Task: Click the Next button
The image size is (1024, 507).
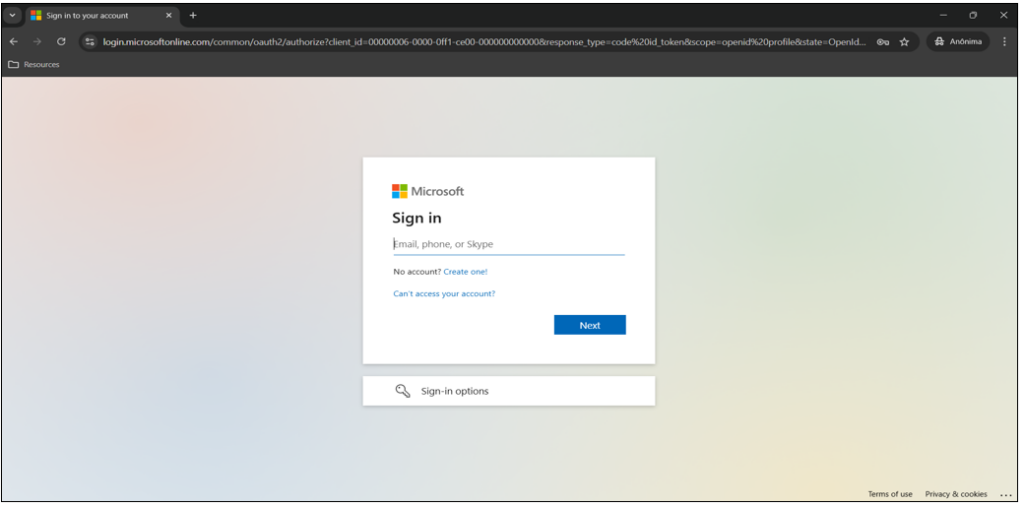Action: (590, 325)
